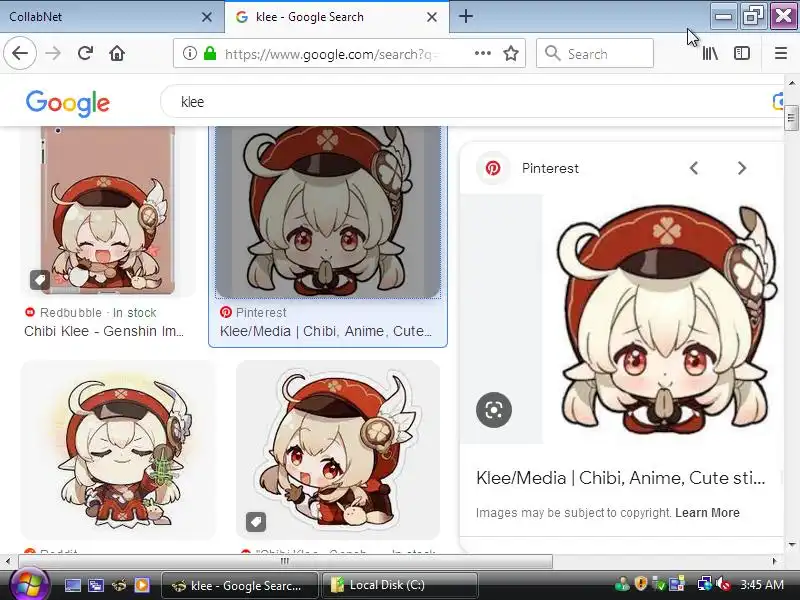Open a new browser tab
Image resolution: width=800 pixels, height=600 pixels.
(x=465, y=16)
